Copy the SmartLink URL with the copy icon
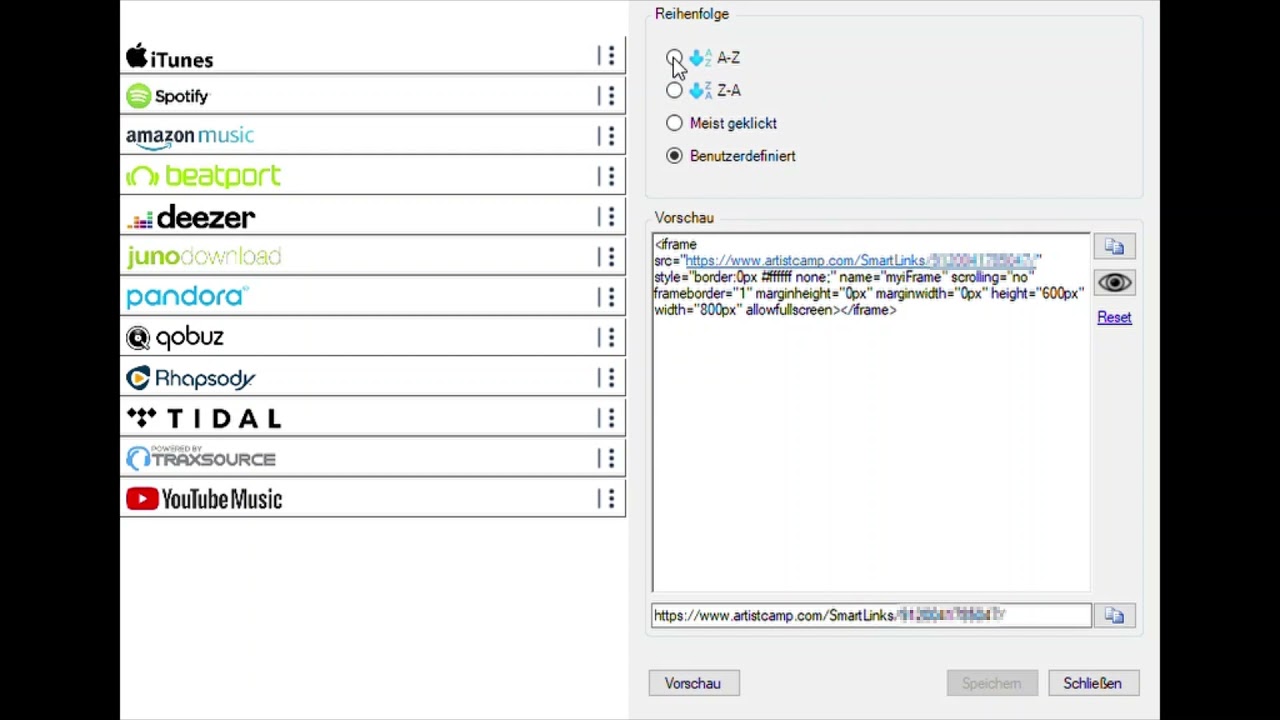This screenshot has height=720, width=1280. click(x=1114, y=615)
